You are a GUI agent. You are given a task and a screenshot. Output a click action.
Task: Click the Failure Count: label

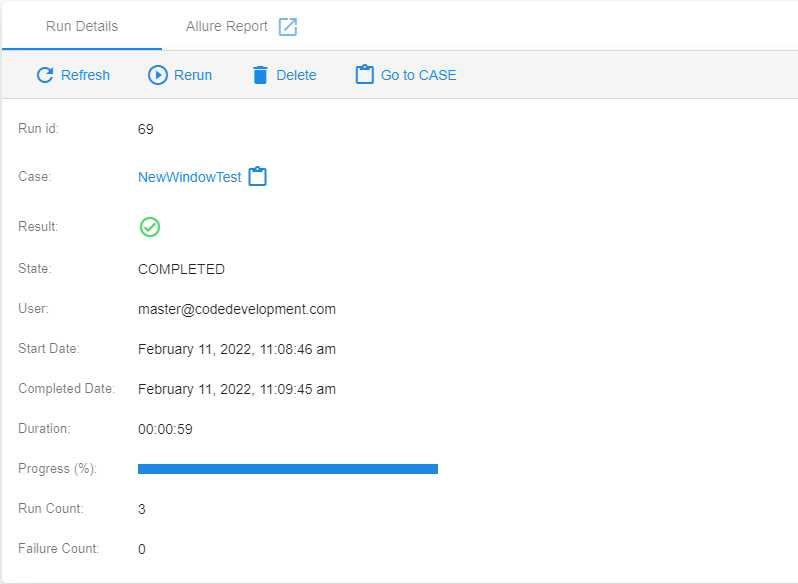(x=59, y=548)
